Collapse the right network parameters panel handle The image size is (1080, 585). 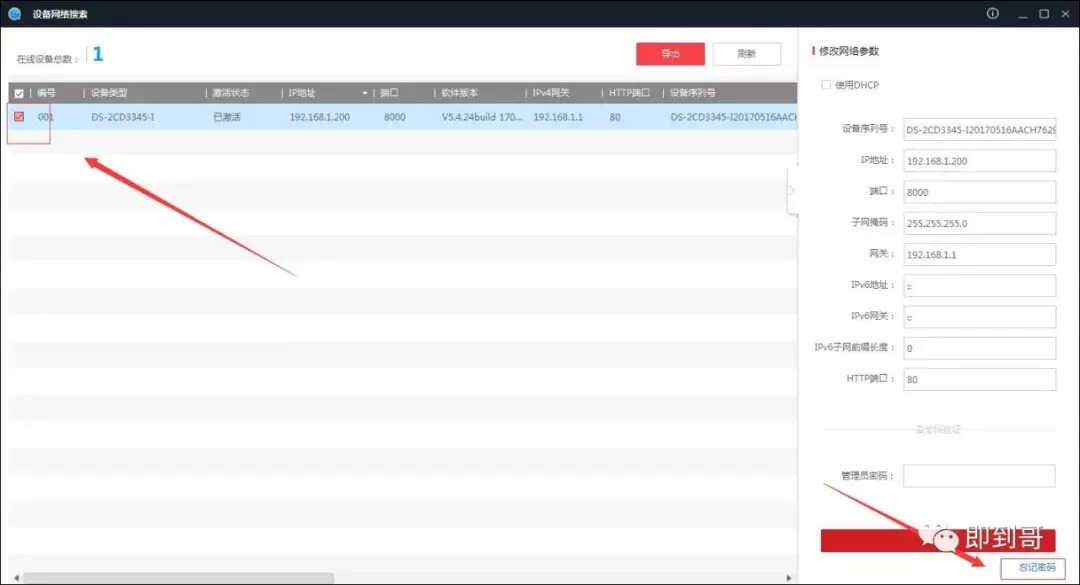coord(792,190)
